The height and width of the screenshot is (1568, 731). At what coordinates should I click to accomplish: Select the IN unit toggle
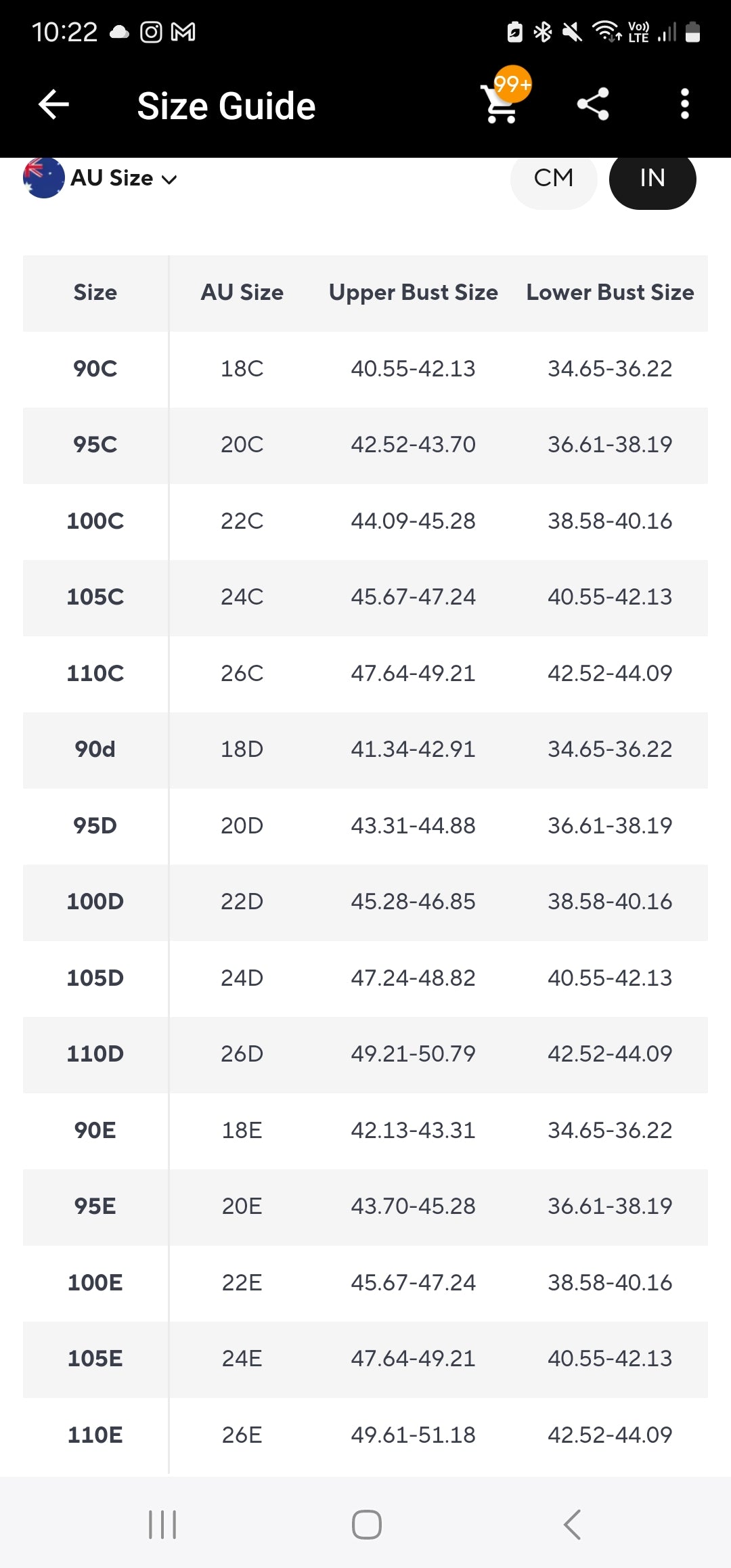[x=652, y=179]
